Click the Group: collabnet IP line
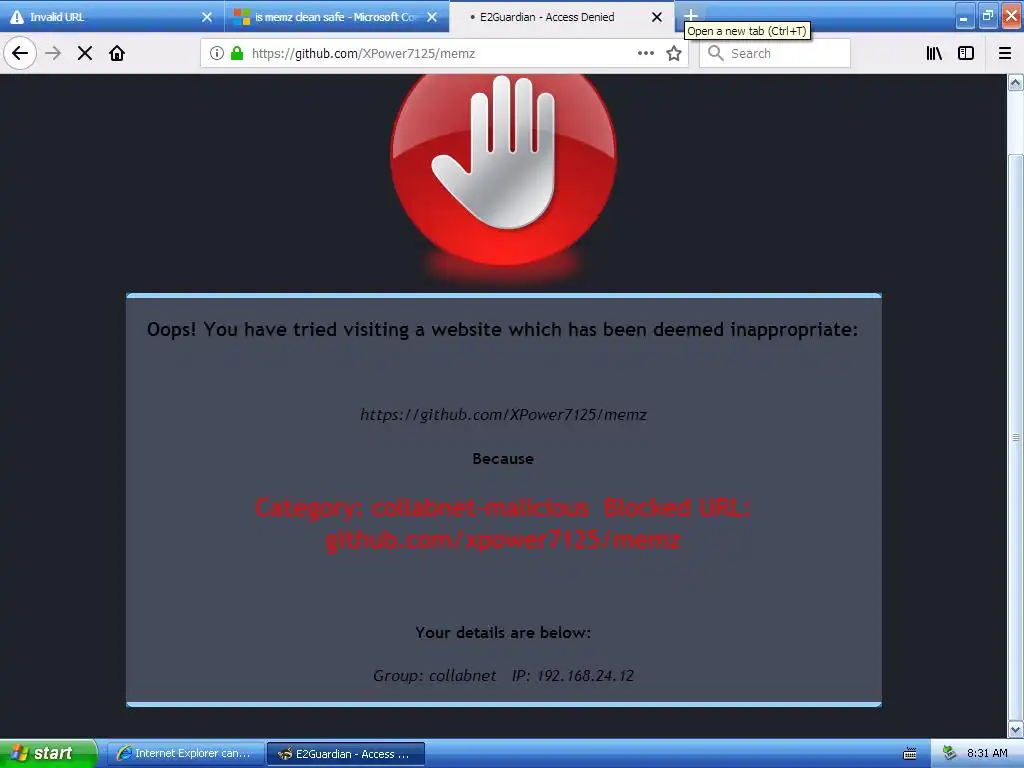This screenshot has height=768, width=1024. coord(504,676)
